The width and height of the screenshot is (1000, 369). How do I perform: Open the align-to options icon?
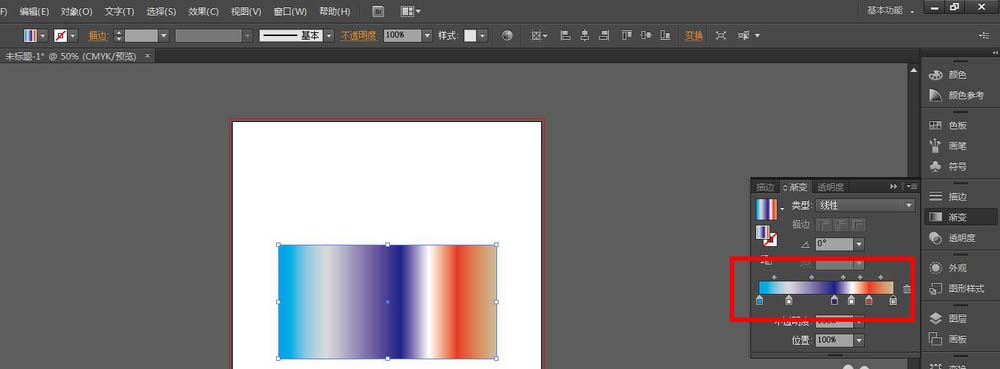click(x=540, y=36)
